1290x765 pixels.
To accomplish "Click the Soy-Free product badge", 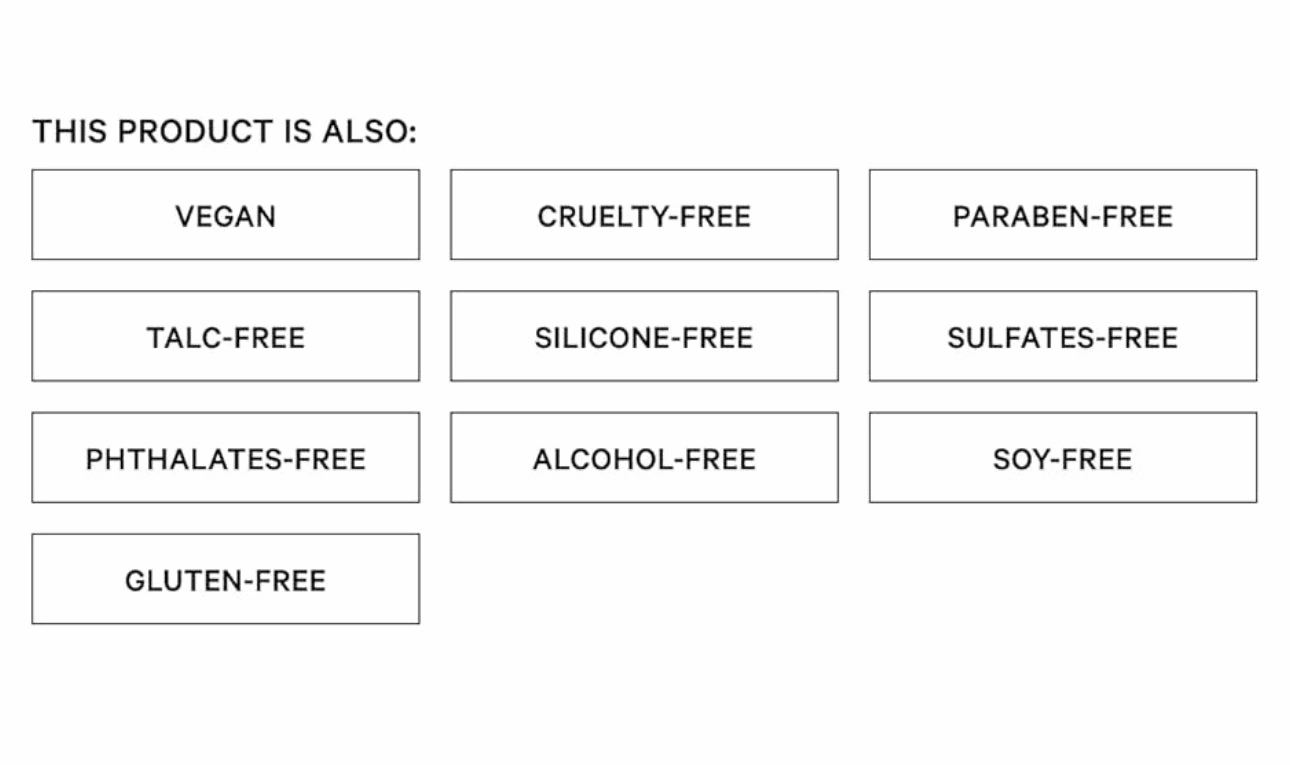I will pos(1063,458).
